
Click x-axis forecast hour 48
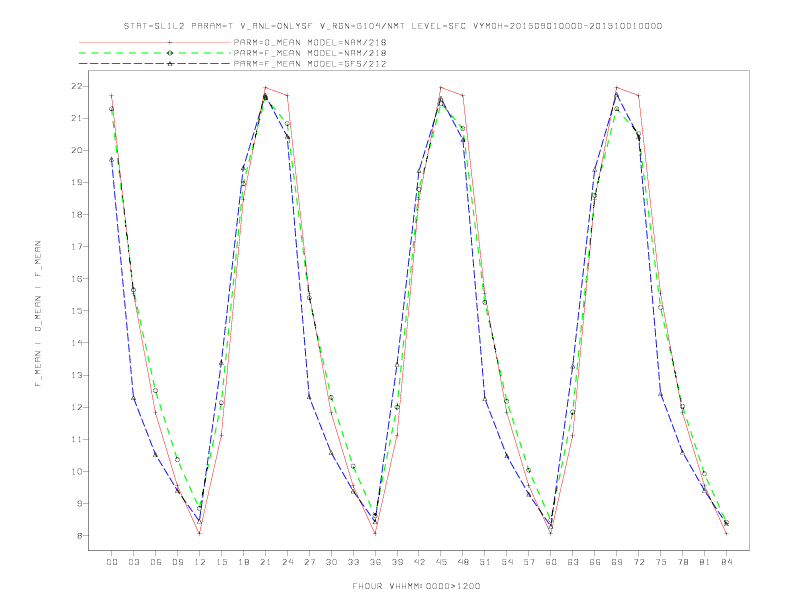tap(463, 562)
